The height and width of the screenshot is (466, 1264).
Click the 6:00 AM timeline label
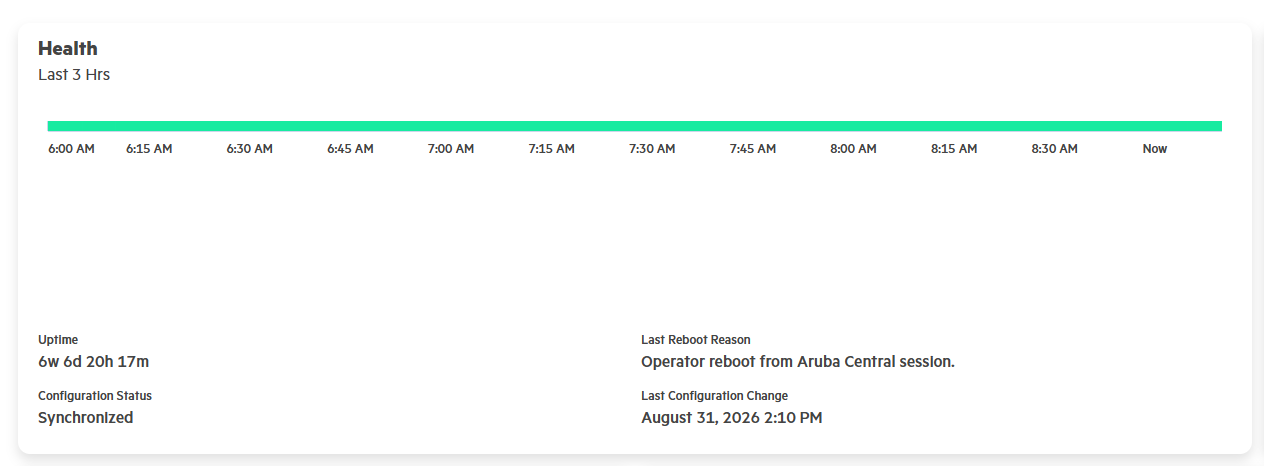pos(71,149)
